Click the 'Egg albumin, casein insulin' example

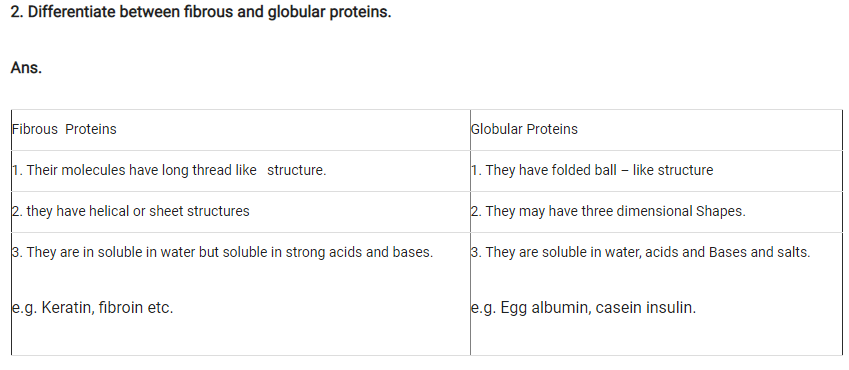(598, 308)
